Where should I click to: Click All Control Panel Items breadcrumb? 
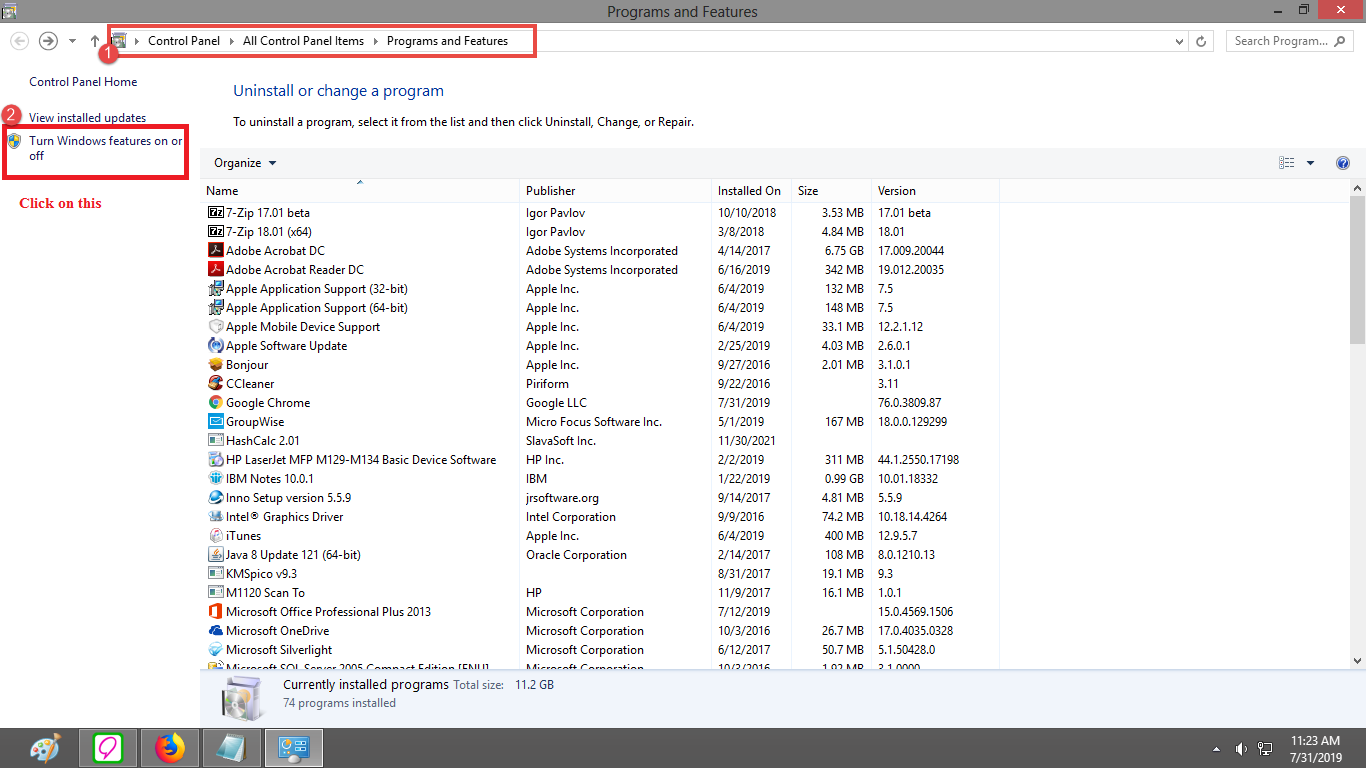(x=304, y=41)
